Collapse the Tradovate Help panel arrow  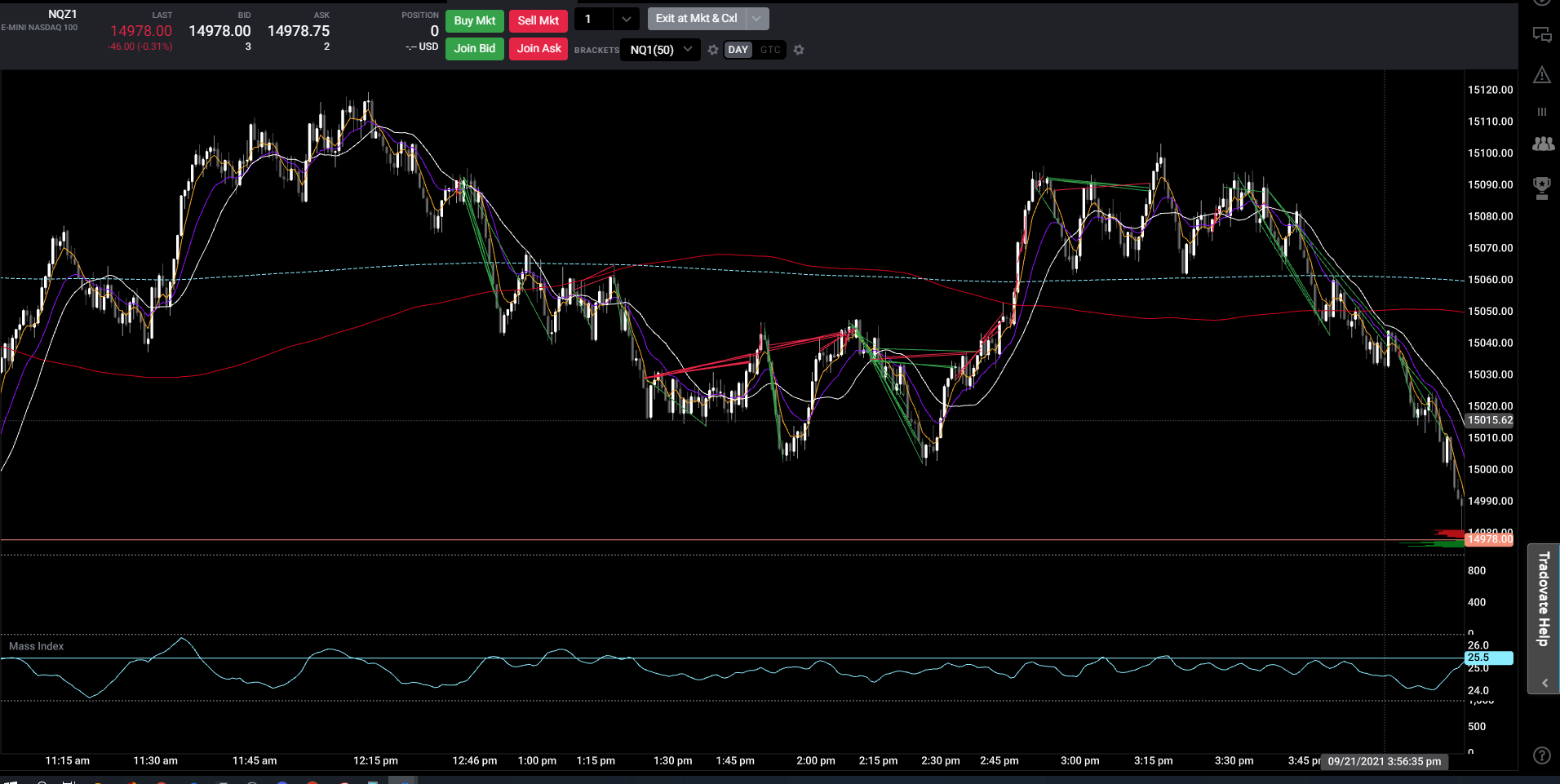1544,684
